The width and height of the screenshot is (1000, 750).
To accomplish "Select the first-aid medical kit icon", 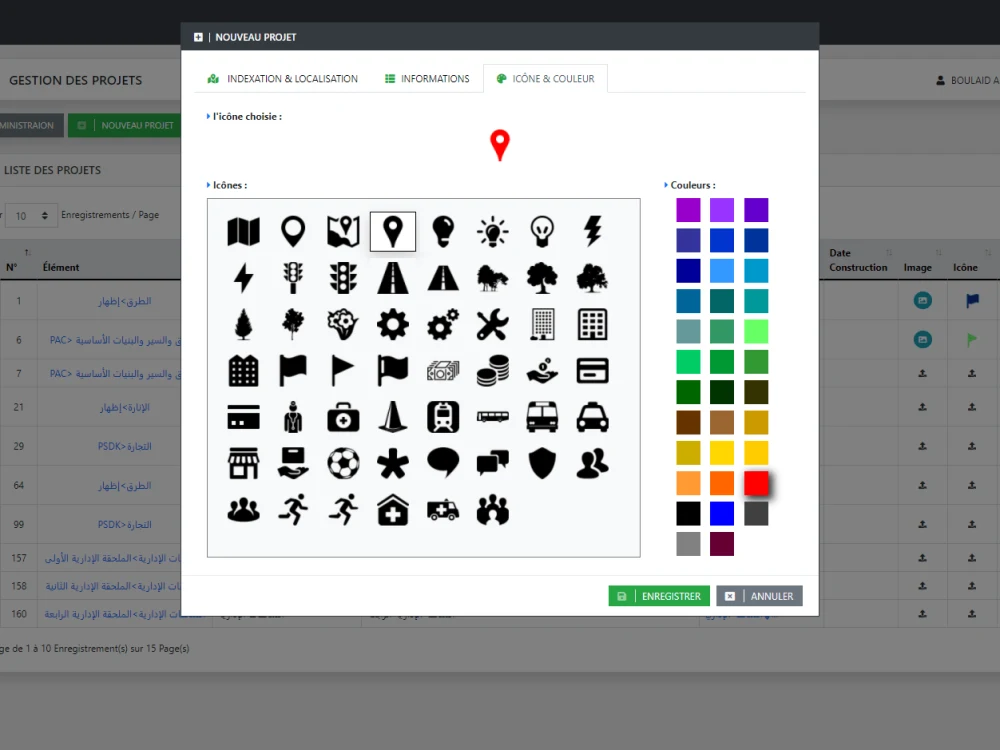I will coord(343,418).
